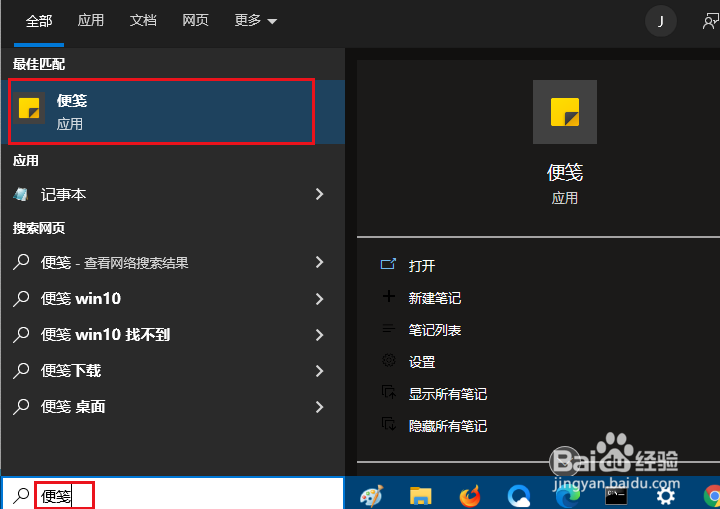The width and height of the screenshot is (720, 509).
Task: Launch the Firefox-like flame browser taskbar icon
Action: click(x=469, y=496)
